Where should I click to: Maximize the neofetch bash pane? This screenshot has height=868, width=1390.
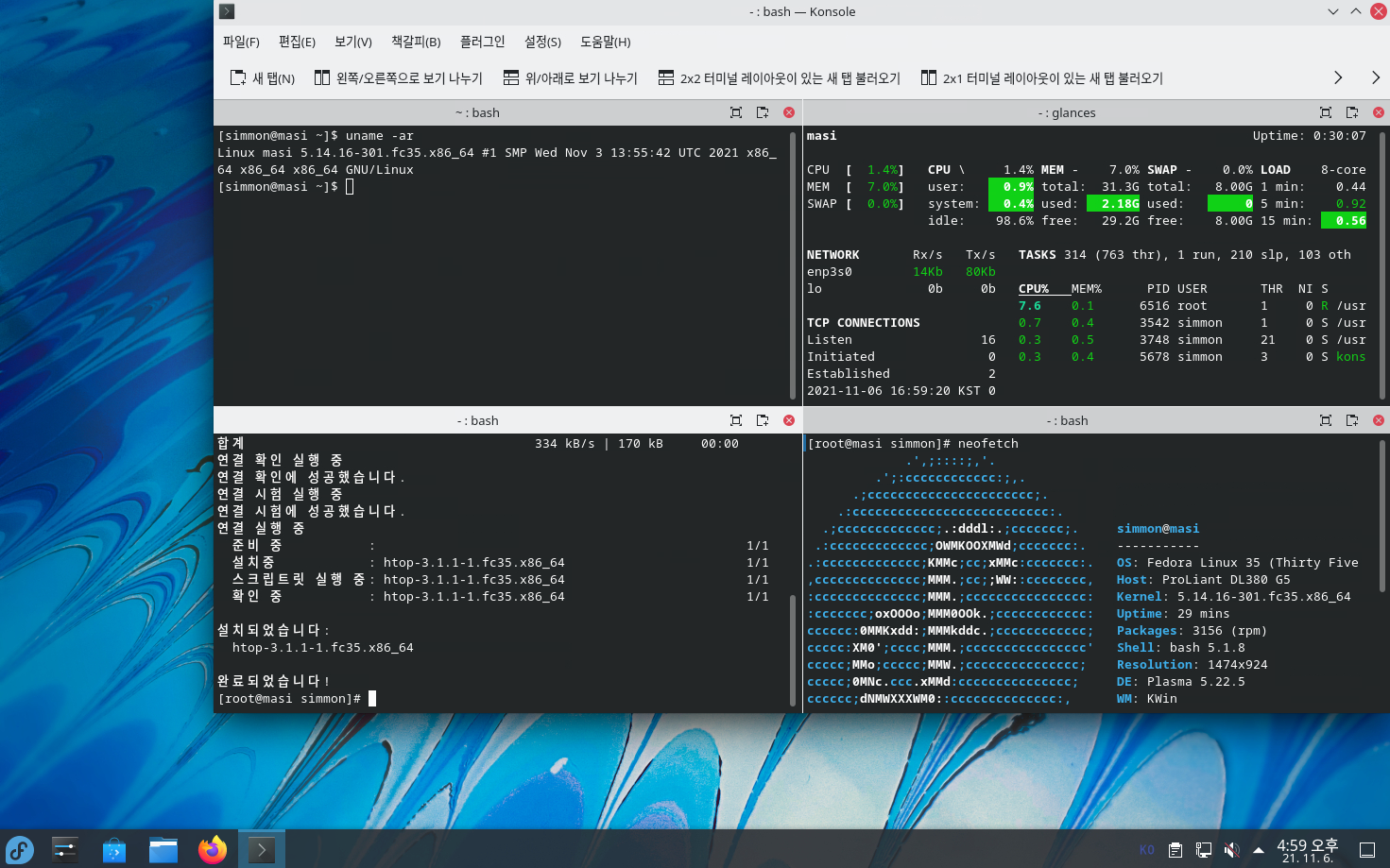coord(1326,420)
